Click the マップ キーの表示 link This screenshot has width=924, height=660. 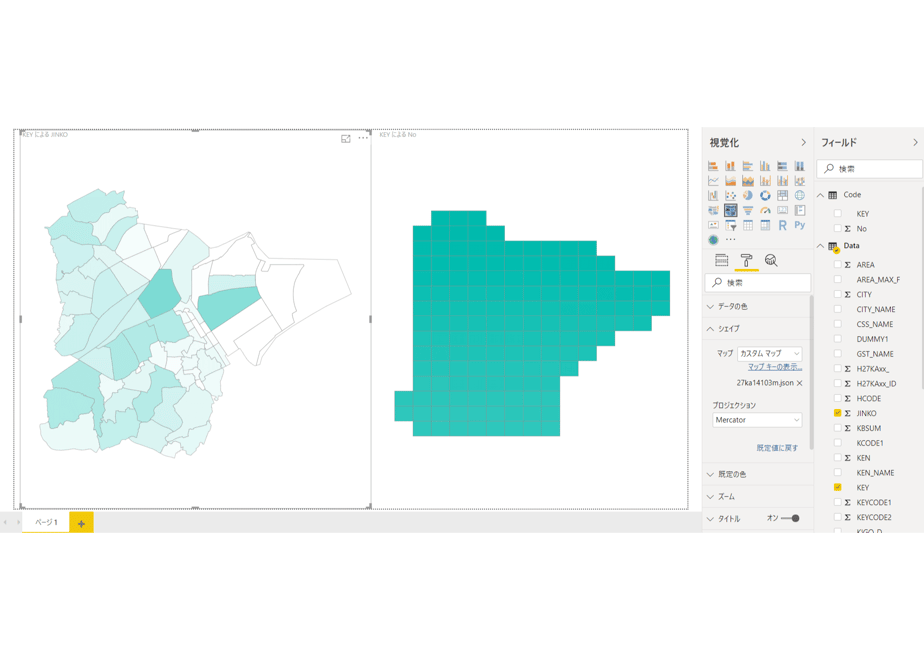(x=775, y=367)
